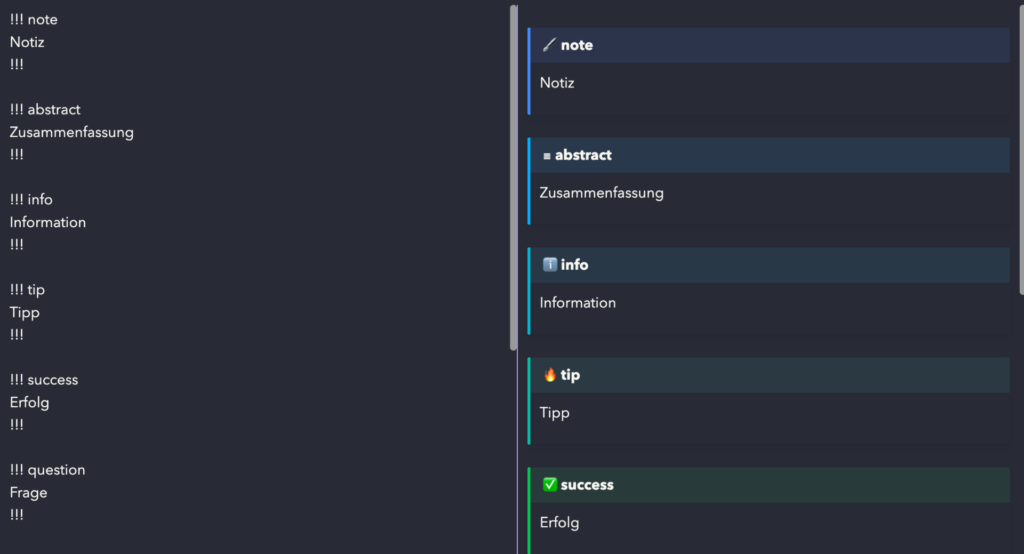This screenshot has height=554, width=1024.
Task: Click 'Frage' text in the editor
Action: (x=28, y=492)
